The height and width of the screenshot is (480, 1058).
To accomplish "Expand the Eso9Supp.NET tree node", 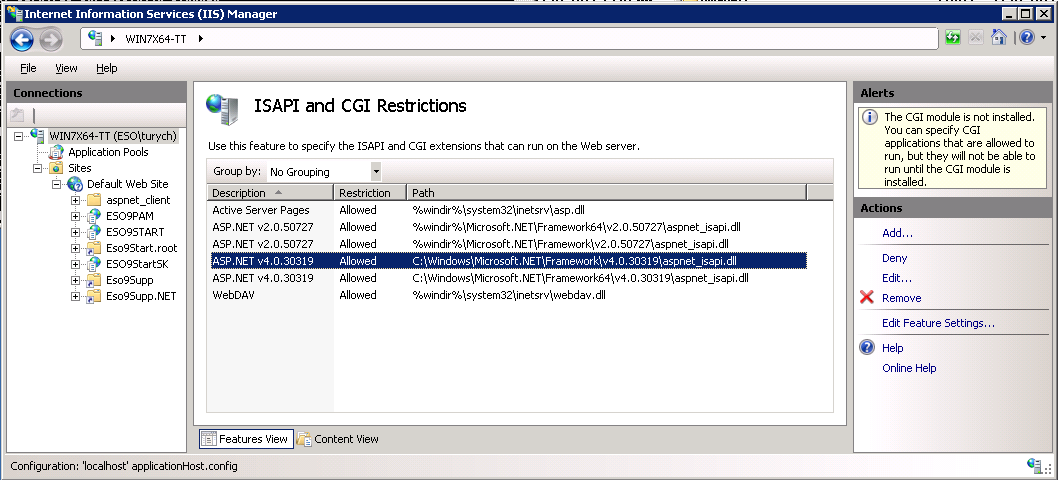I will (x=76, y=296).
